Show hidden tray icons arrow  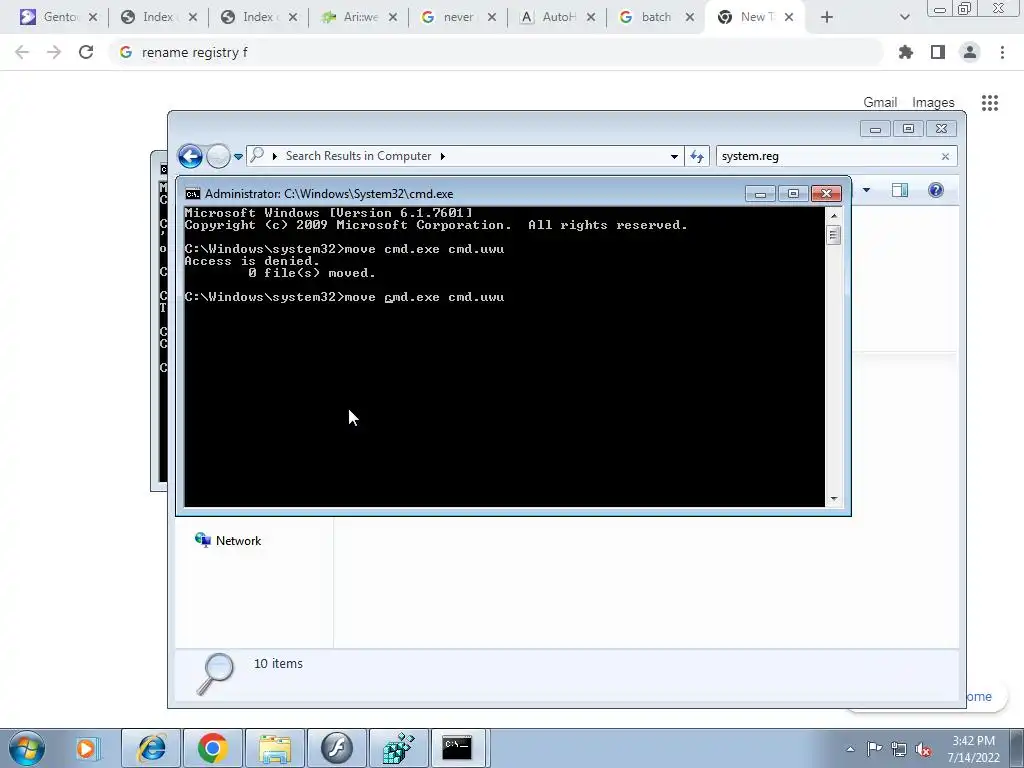pyautogui.click(x=850, y=749)
